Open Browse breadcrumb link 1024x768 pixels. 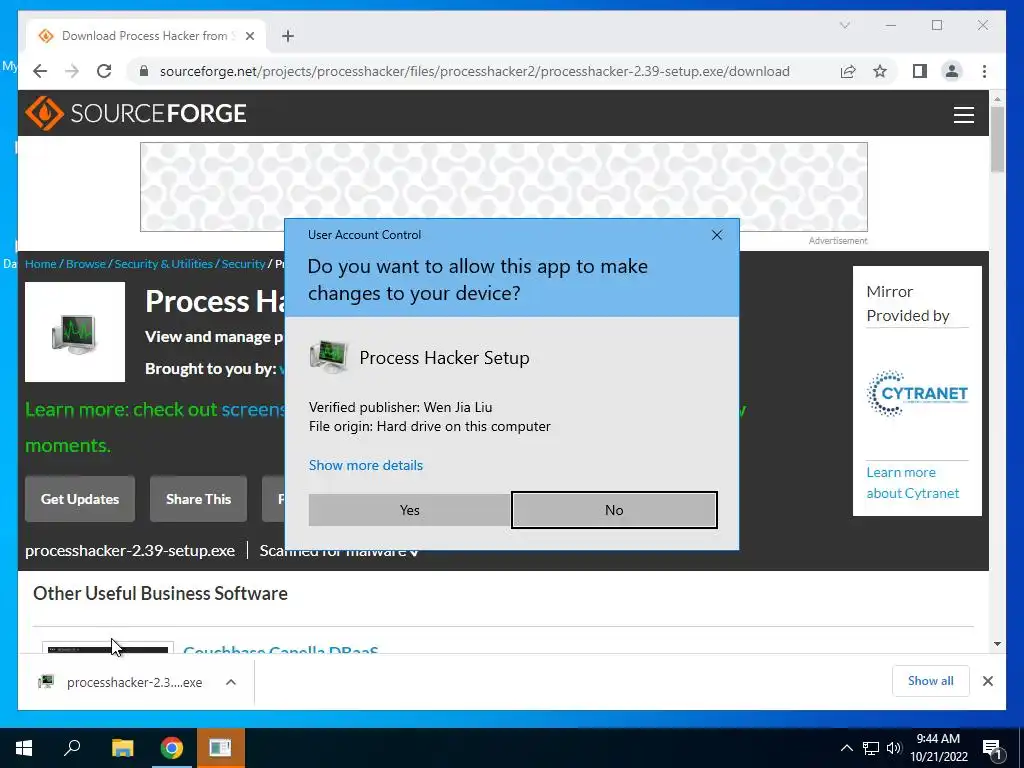(86, 264)
